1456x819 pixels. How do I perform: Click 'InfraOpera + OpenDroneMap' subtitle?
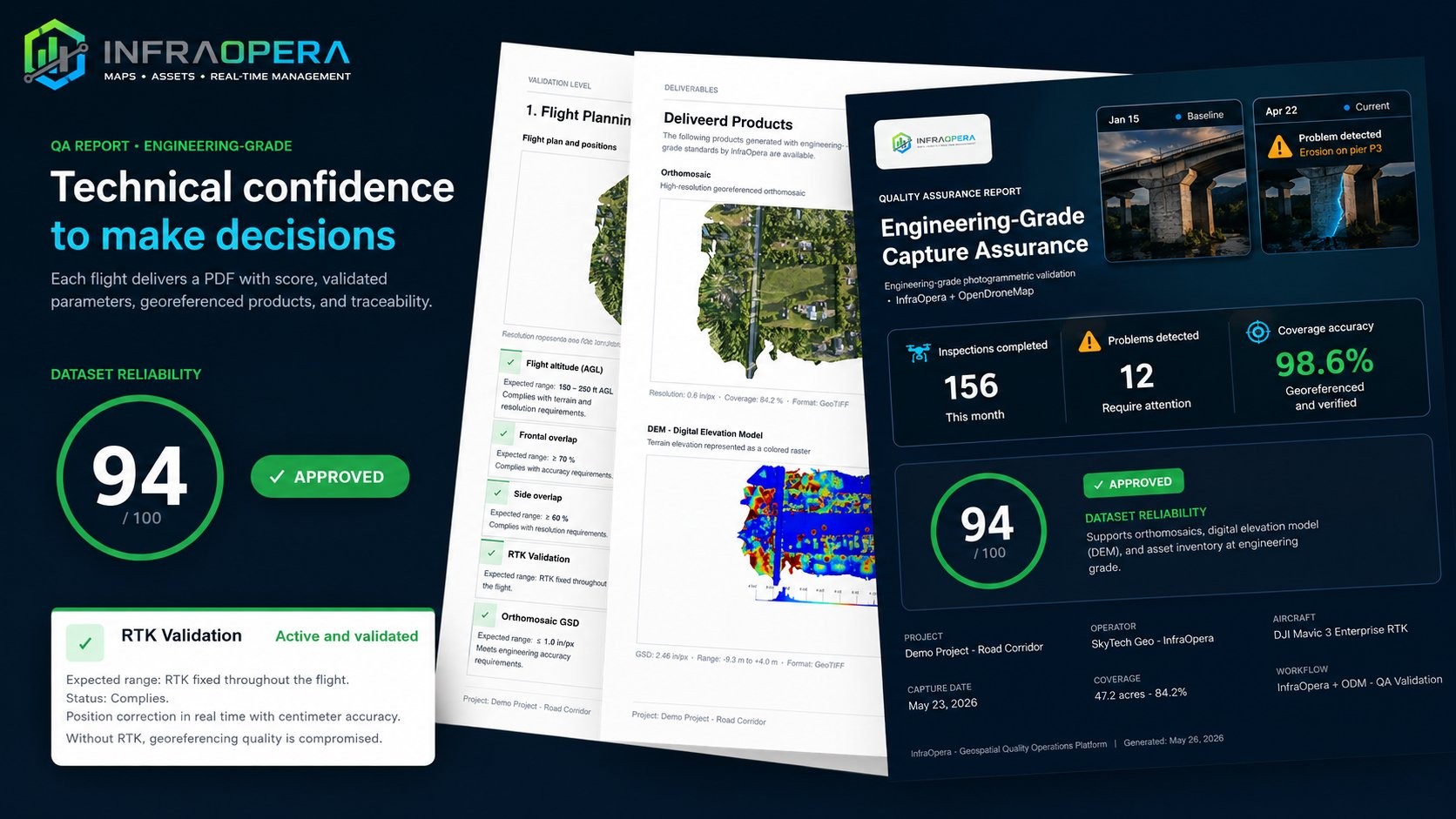964,296
